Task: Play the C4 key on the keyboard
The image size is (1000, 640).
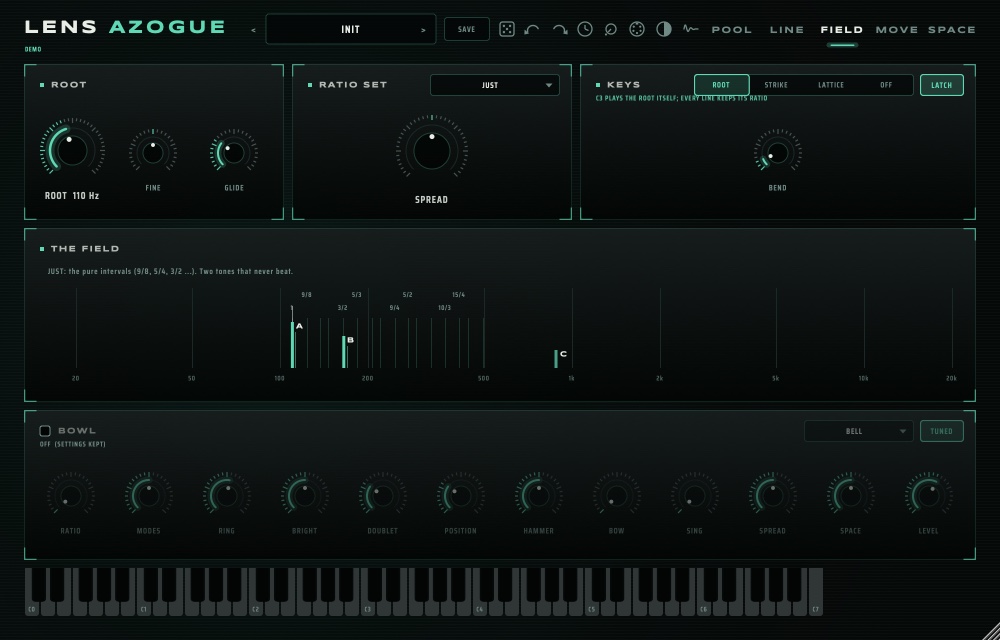Action: [x=480, y=607]
